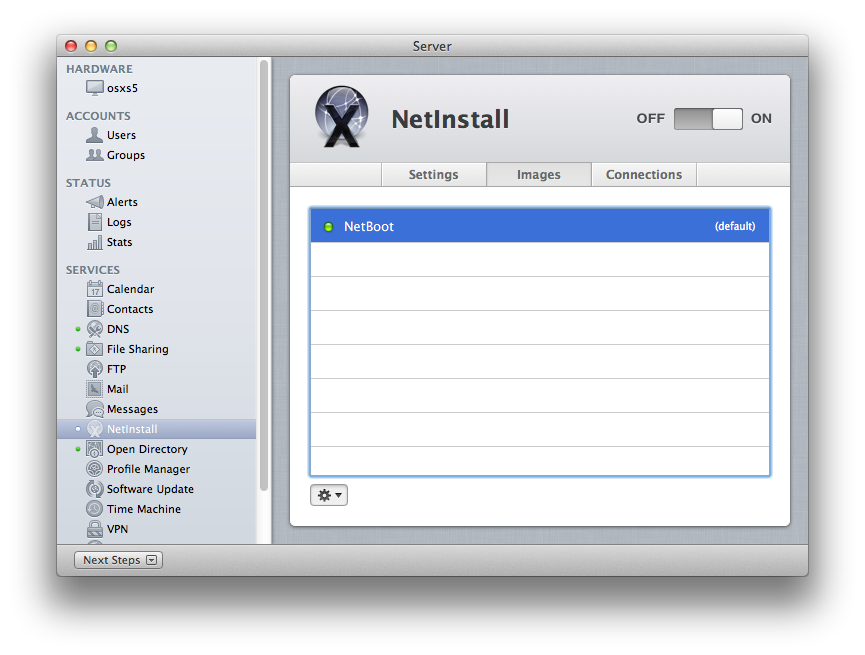Select the Calendar service icon

pos(94,289)
